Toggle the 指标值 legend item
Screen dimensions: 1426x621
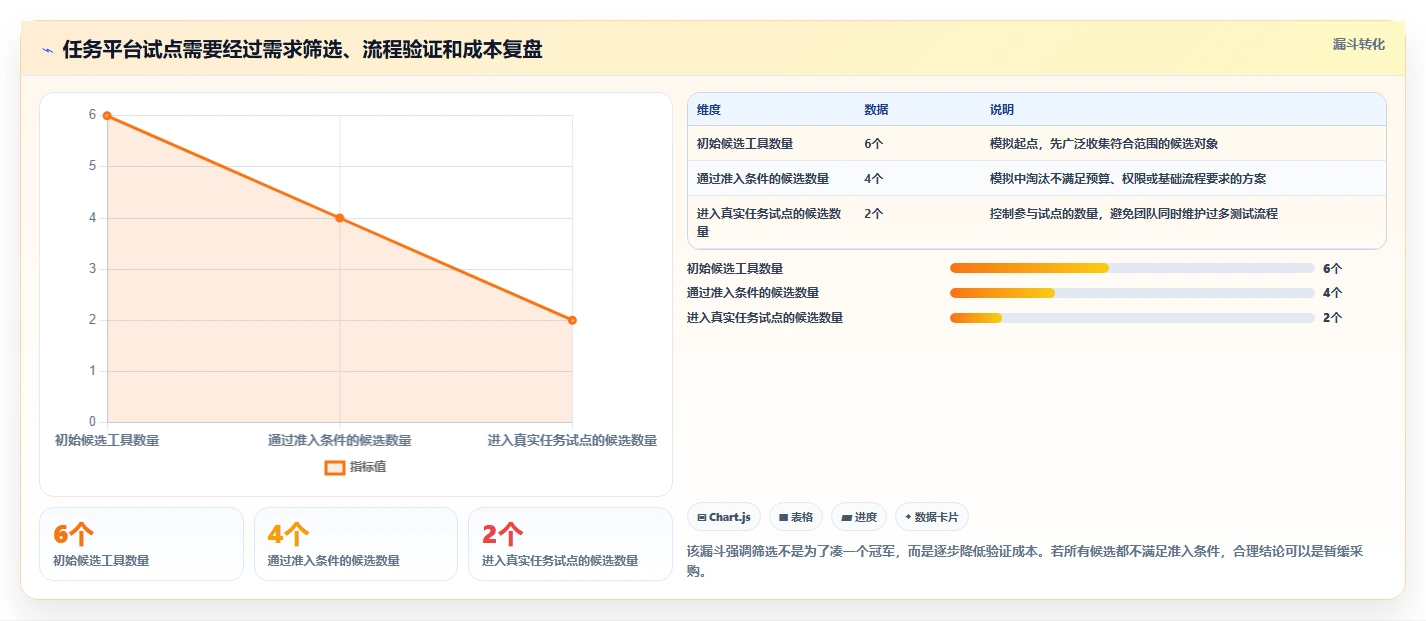click(x=355, y=467)
